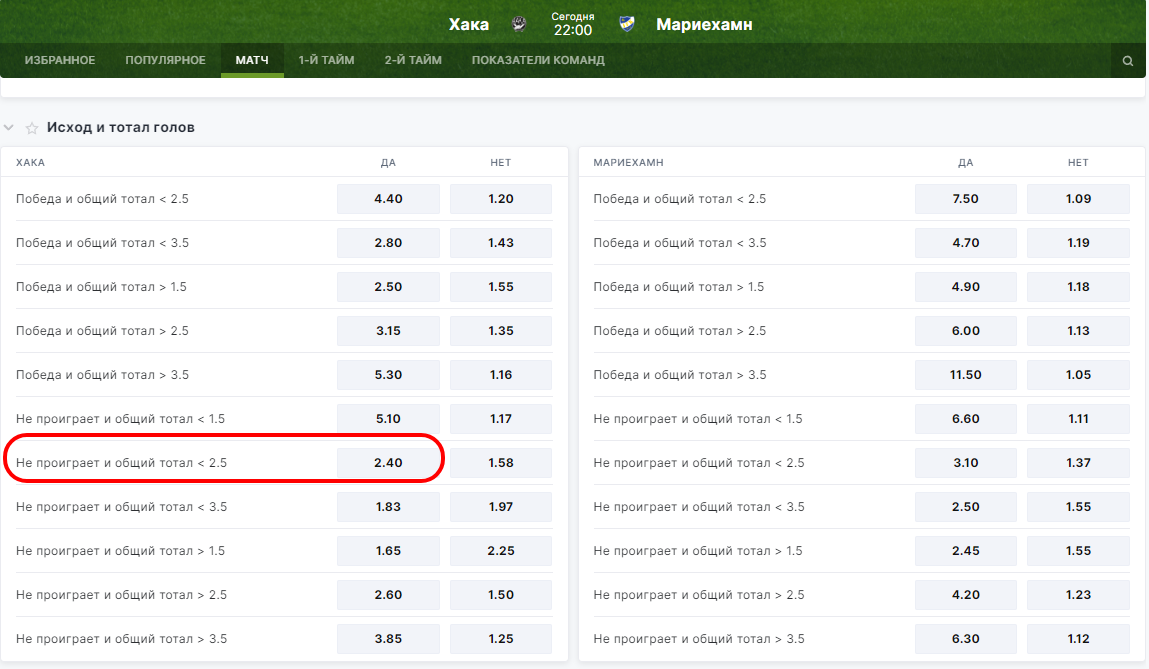Select Мариехамн odds 6.00 button

966,330
